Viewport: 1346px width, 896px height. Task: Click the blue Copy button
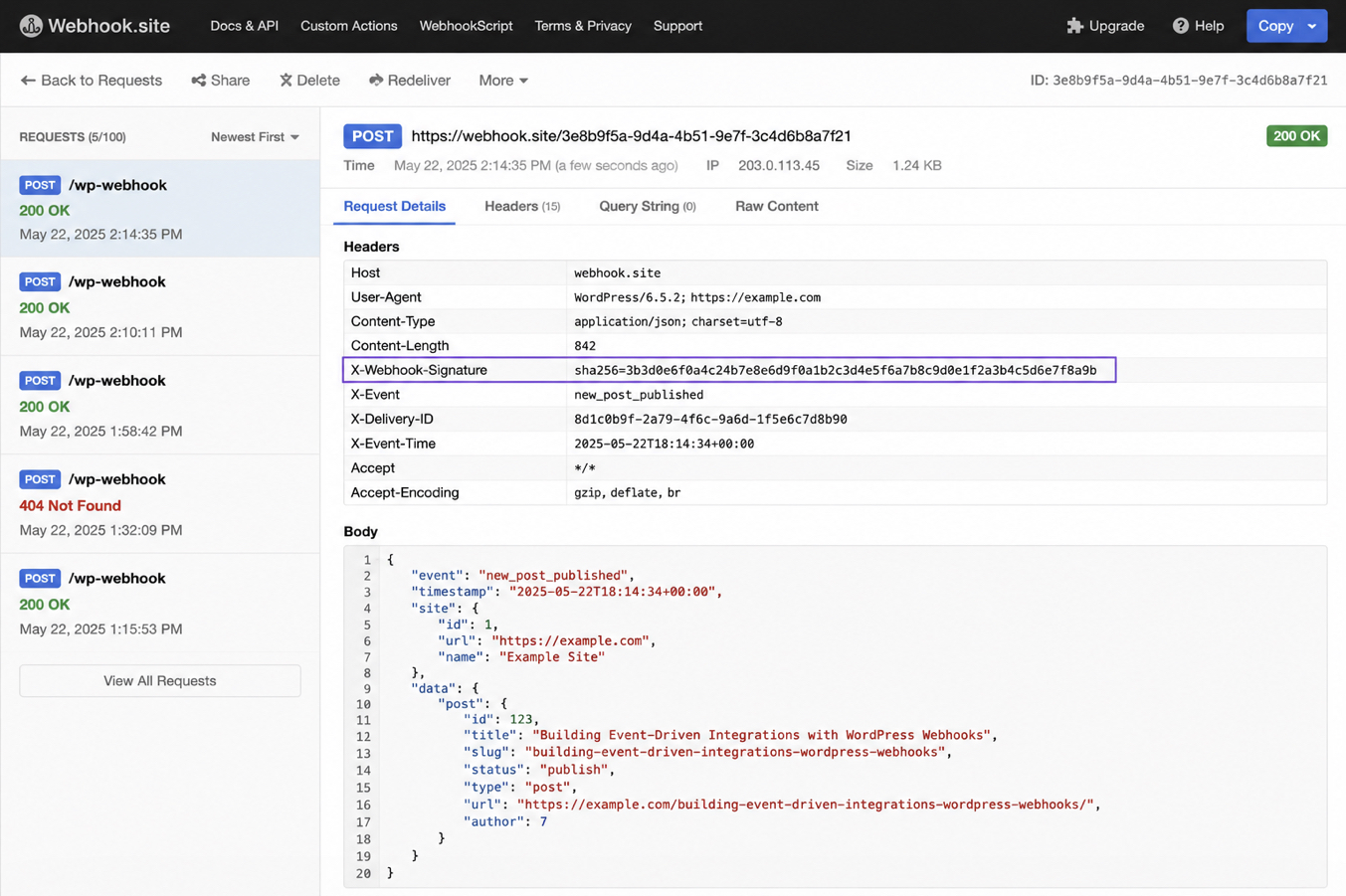tap(1274, 26)
